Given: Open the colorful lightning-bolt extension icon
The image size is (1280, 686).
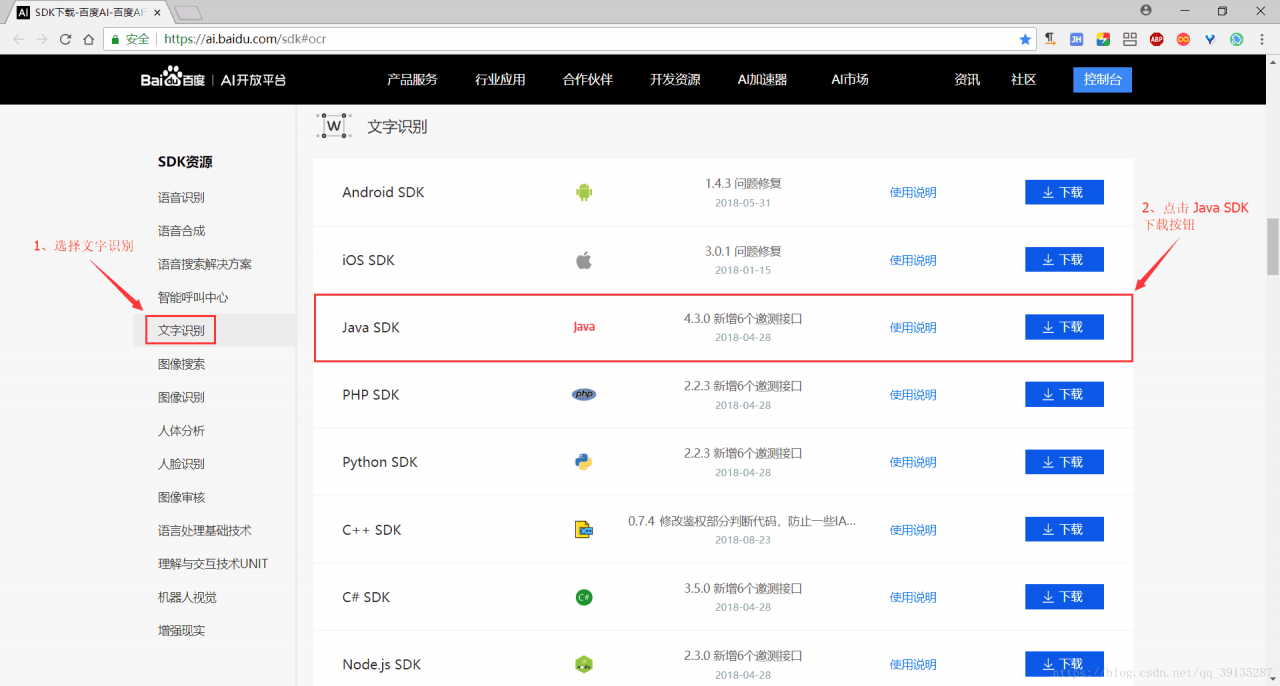Looking at the screenshot, I should pos(1103,39).
